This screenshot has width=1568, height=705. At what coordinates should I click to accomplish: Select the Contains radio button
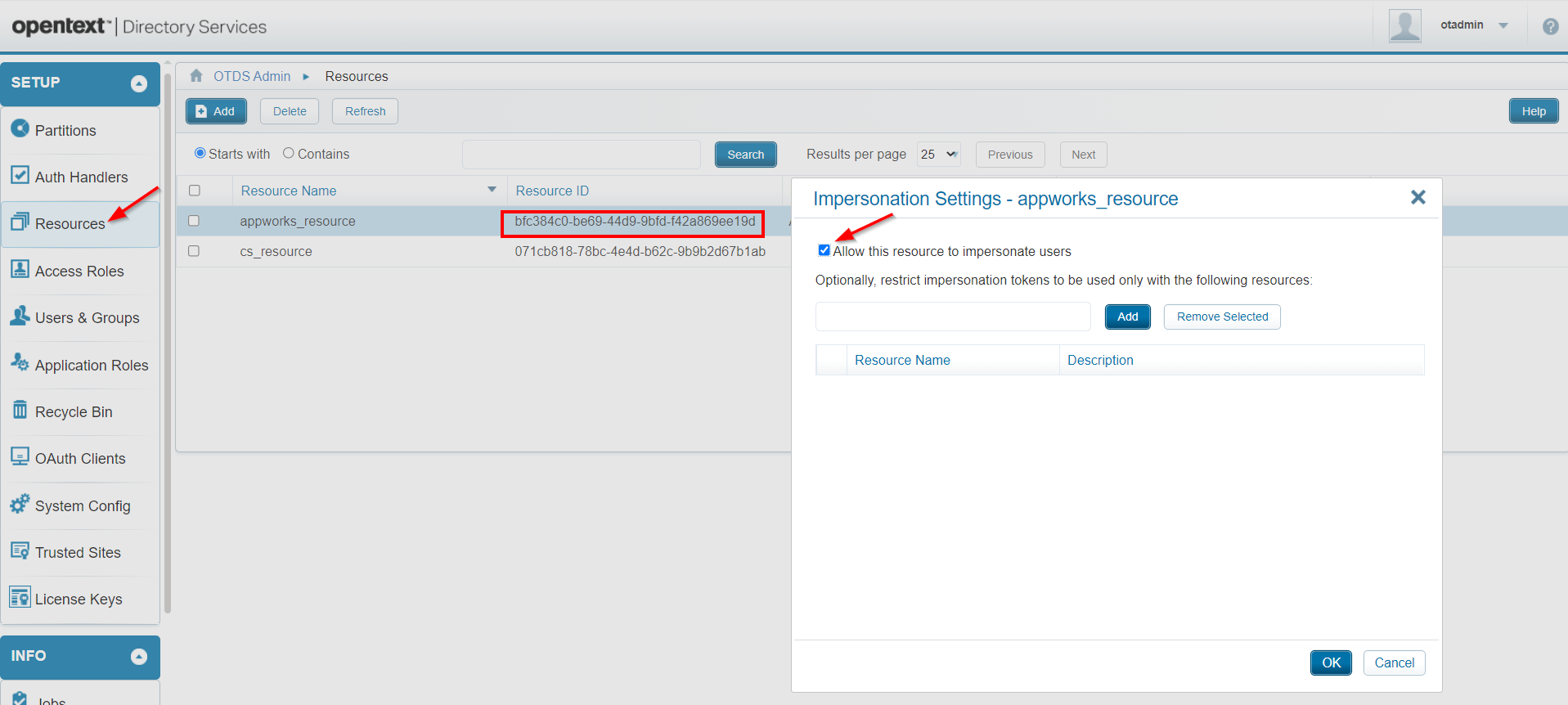[289, 153]
